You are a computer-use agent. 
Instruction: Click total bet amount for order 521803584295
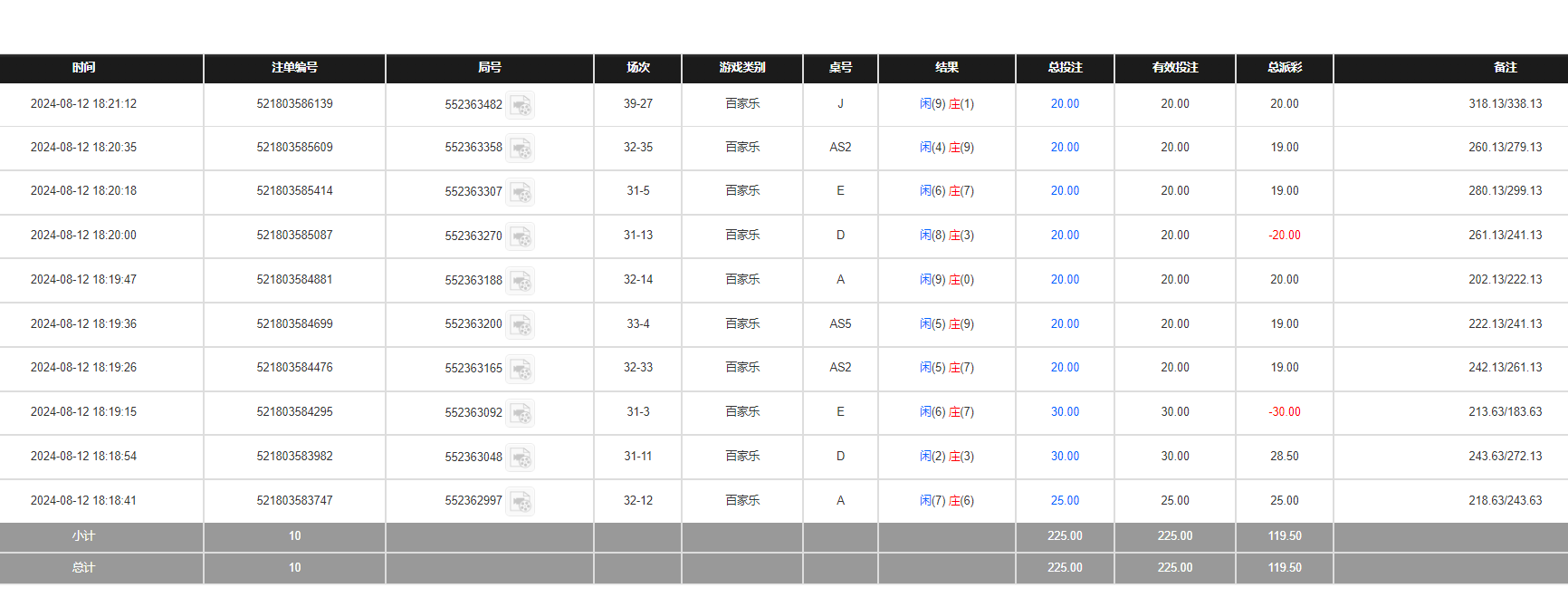click(1065, 412)
